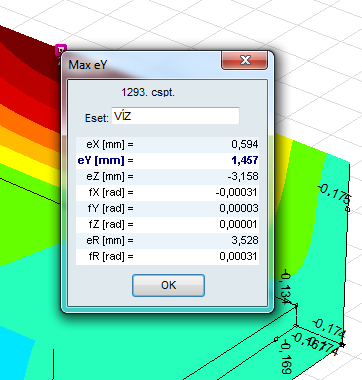Click the 1293. cspt. node label

(x=148, y=92)
